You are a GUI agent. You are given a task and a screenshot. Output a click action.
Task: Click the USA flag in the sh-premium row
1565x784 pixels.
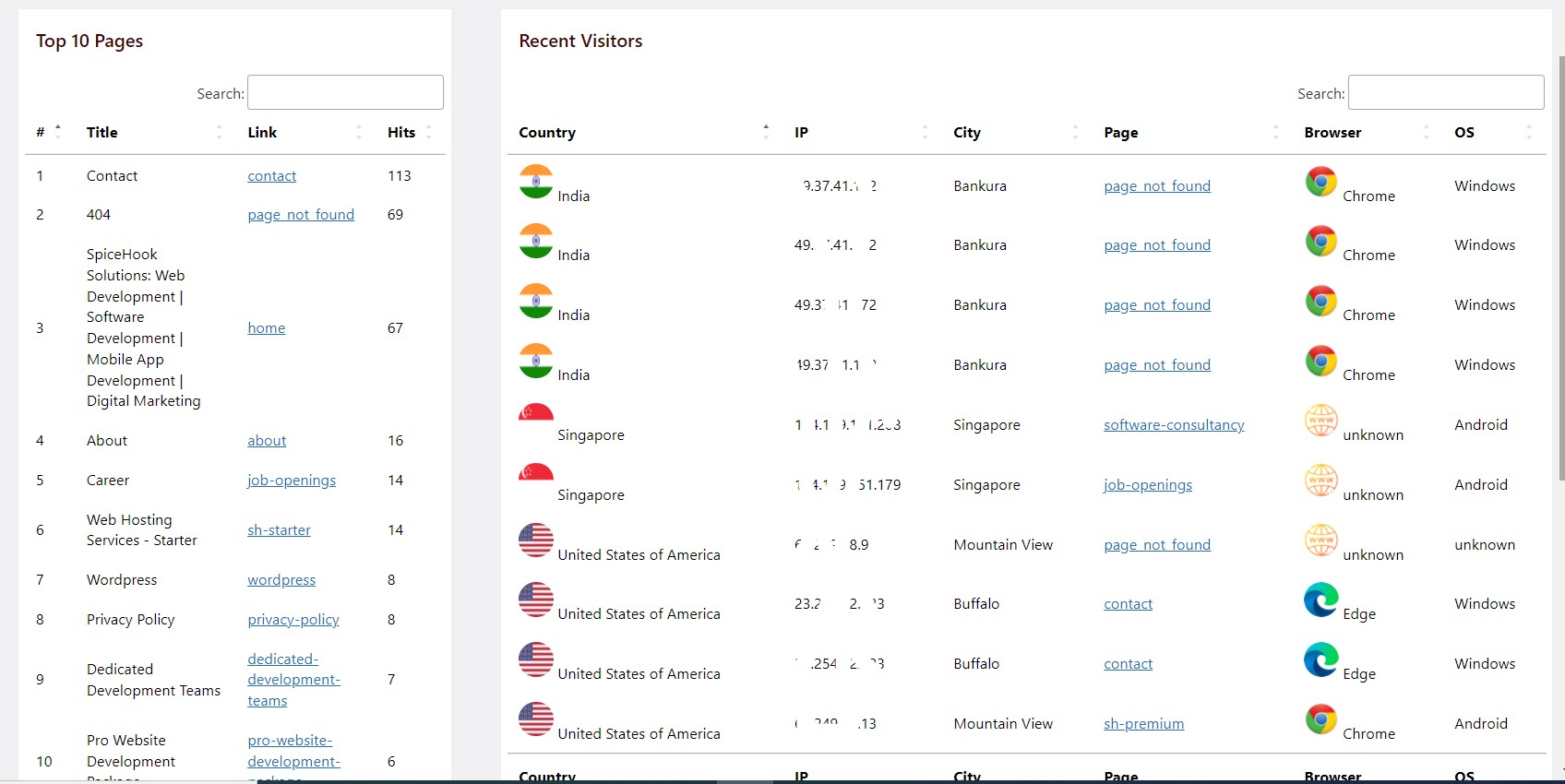(x=536, y=719)
